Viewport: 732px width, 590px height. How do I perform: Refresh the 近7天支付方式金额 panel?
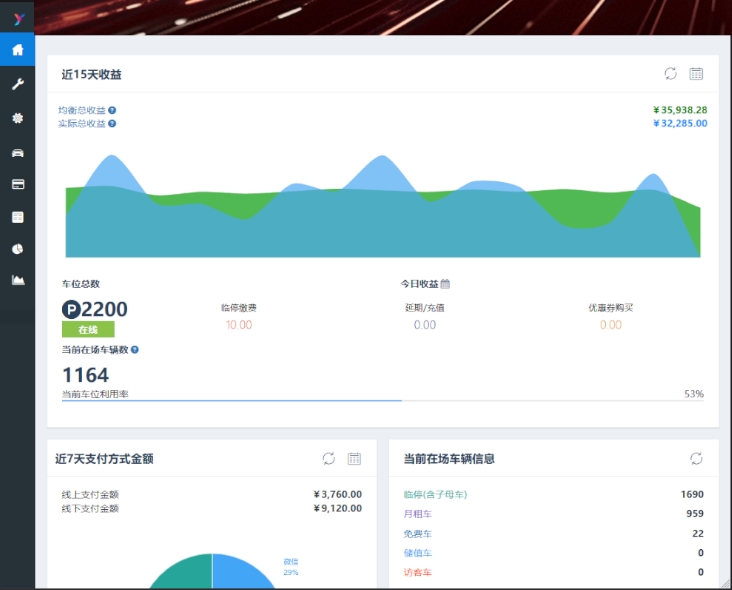point(328,458)
